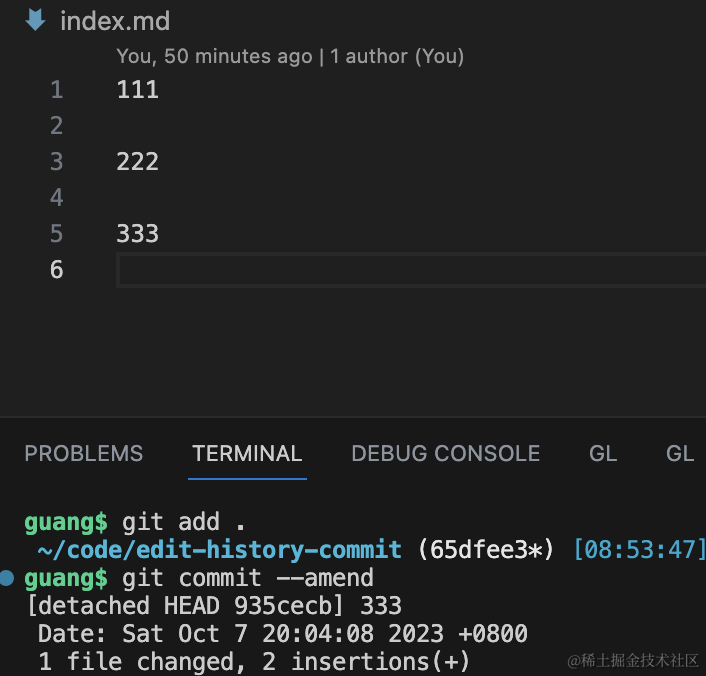The width and height of the screenshot is (706, 676).
Task: Click line number 1 in the gutter
Action: 57,90
